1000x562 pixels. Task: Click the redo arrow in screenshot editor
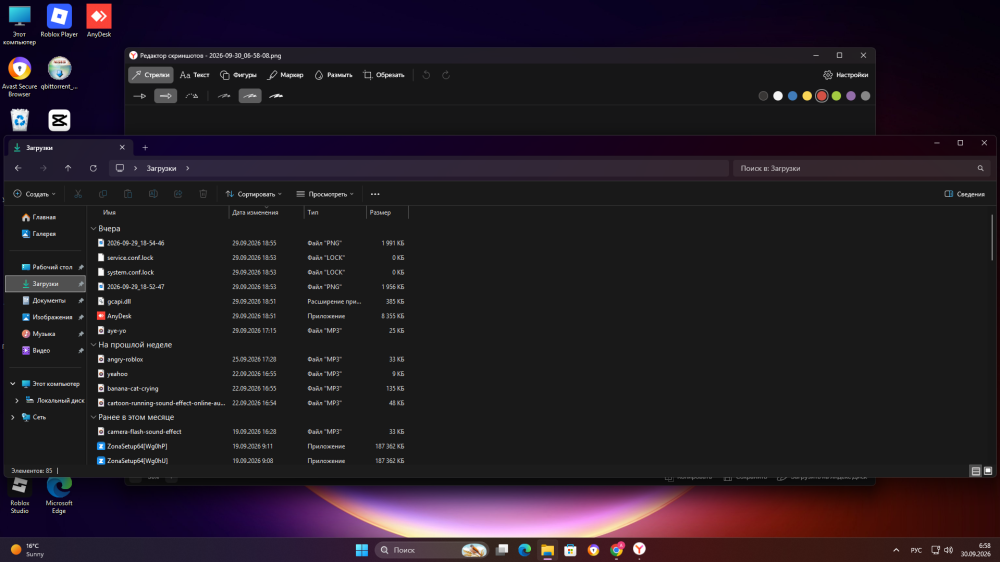tap(446, 75)
